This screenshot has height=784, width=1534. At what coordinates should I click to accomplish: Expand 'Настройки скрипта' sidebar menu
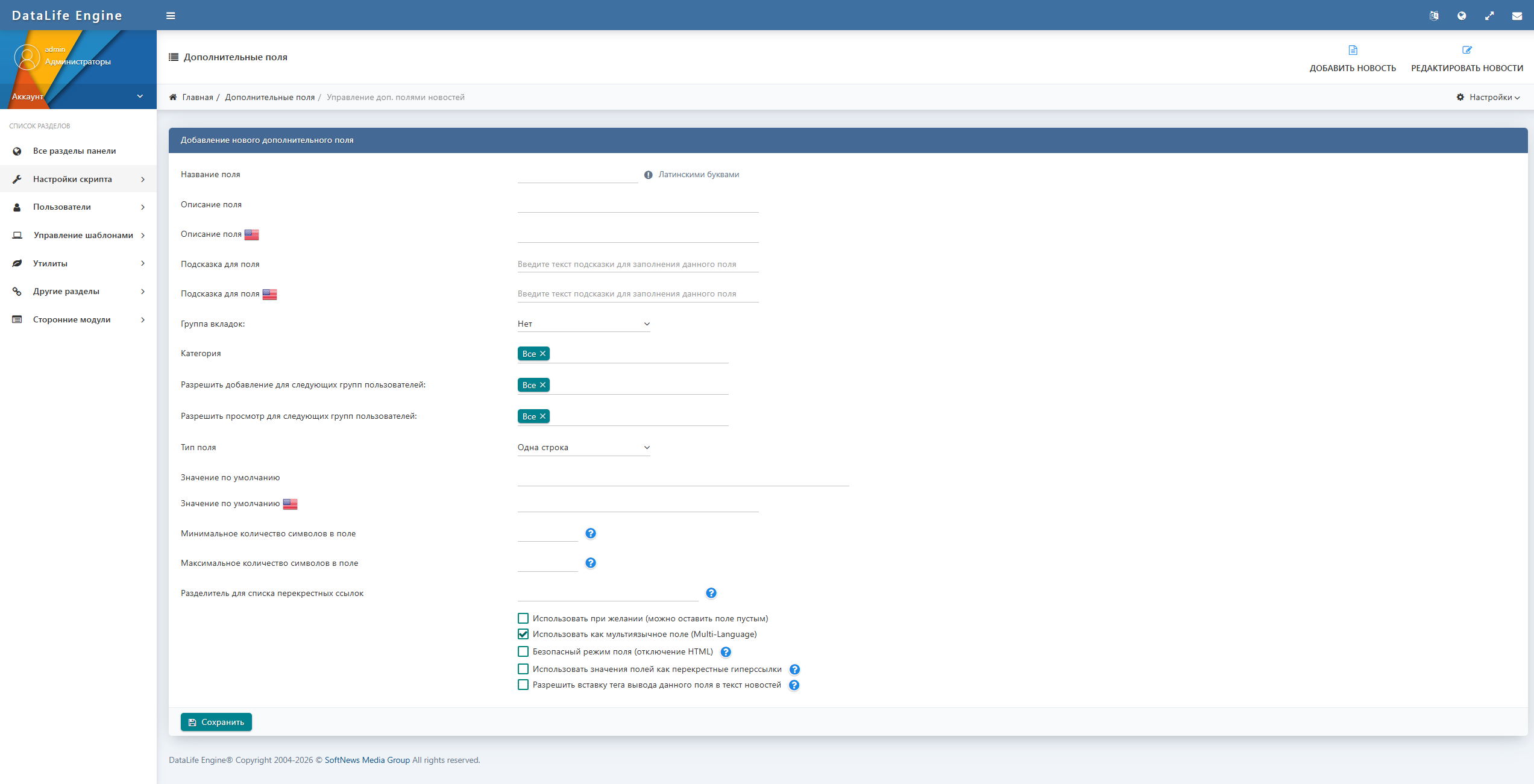coord(78,179)
